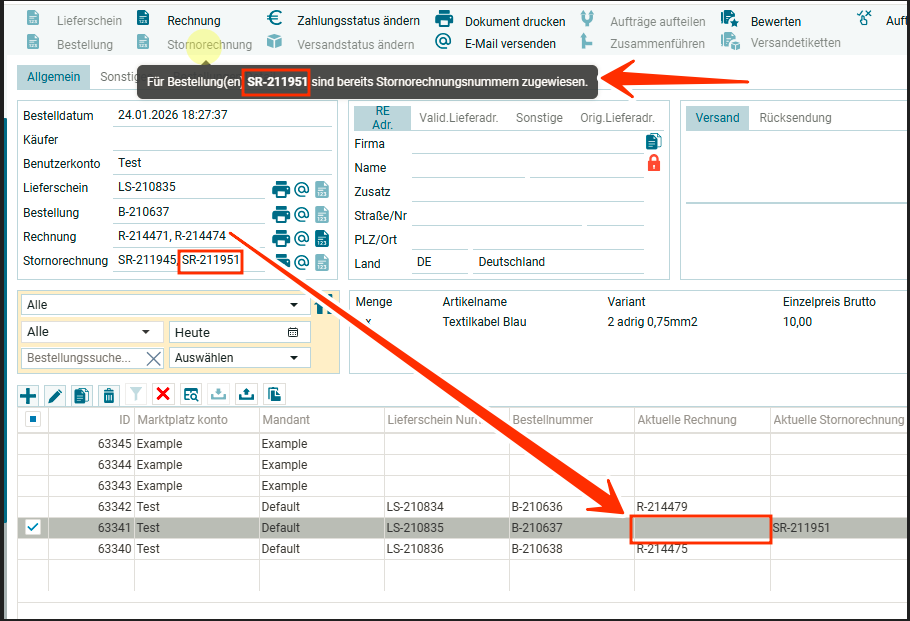The image size is (910, 621).
Task: Click the pencil edit icon above the table
Action: pyautogui.click(x=55, y=395)
